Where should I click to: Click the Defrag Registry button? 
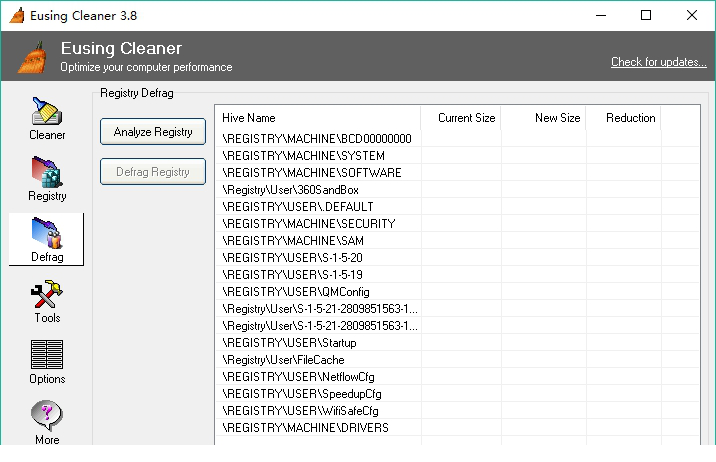153,172
